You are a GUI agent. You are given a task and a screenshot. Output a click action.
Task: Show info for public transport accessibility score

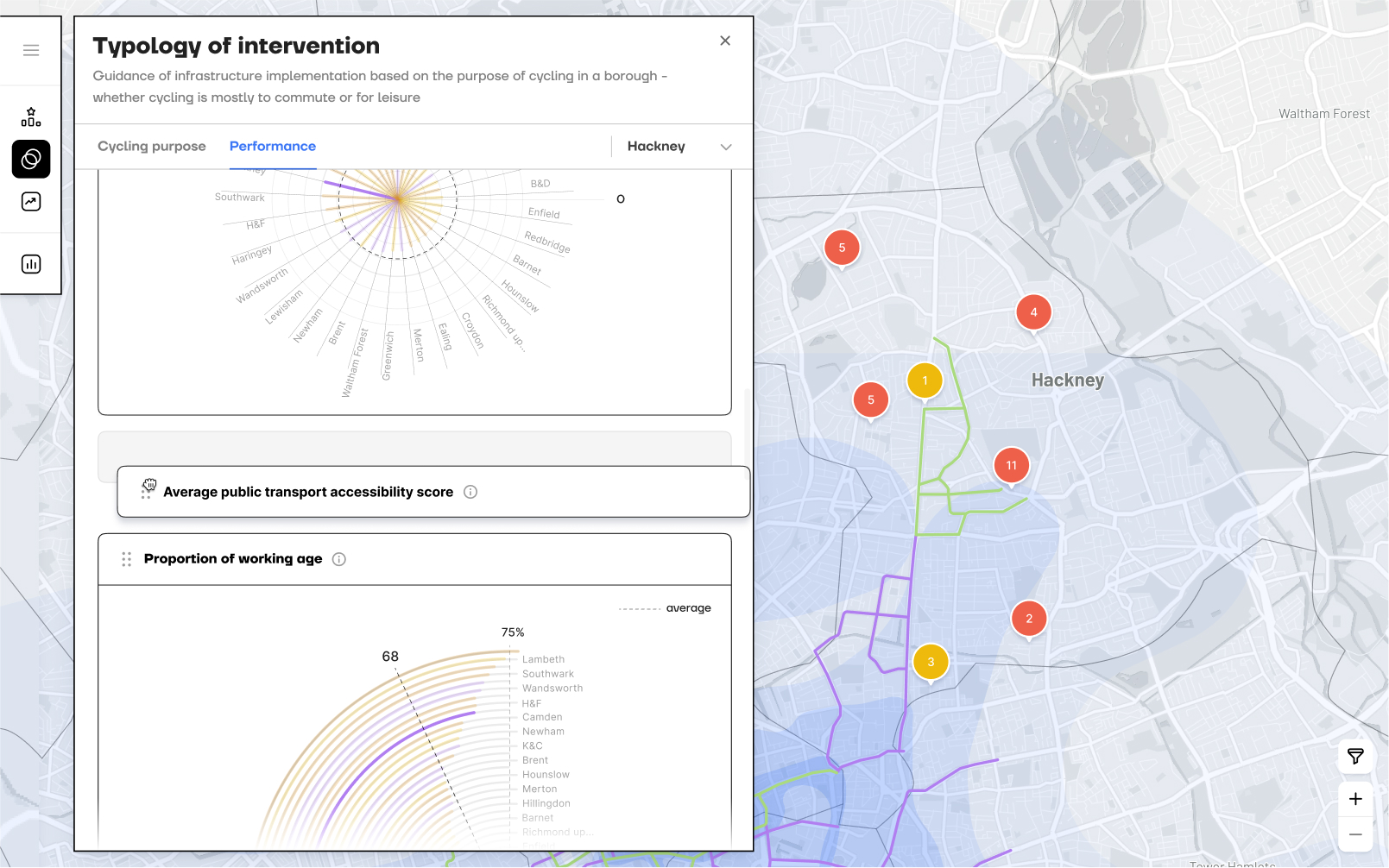click(470, 492)
